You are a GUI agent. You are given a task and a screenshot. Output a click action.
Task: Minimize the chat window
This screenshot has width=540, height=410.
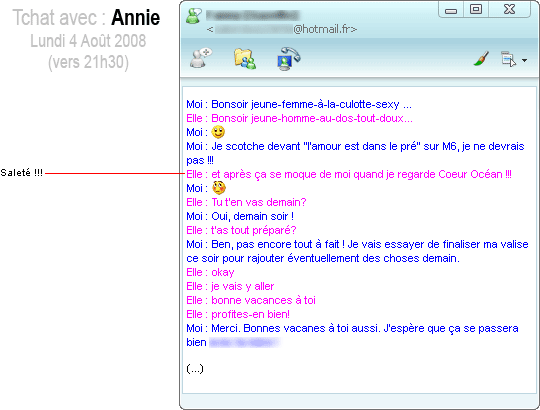coord(451,10)
